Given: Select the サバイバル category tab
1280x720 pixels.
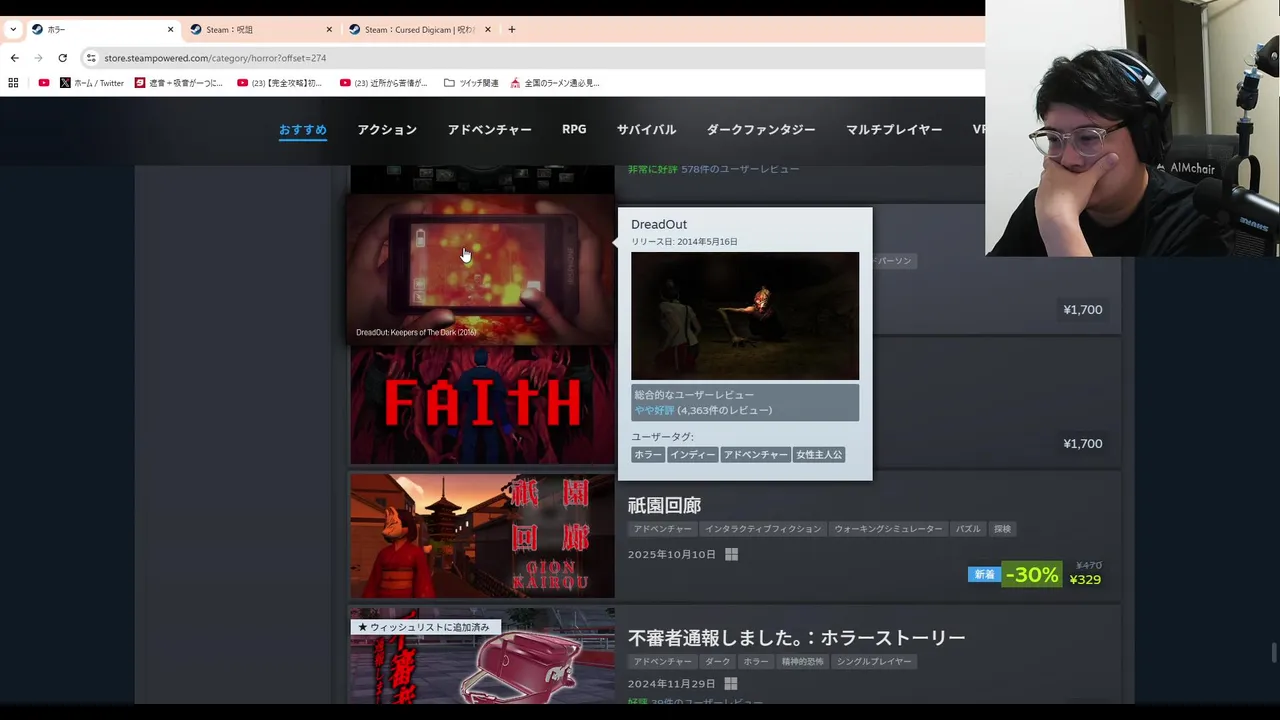Looking at the screenshot, I should (x=646, y=130).
